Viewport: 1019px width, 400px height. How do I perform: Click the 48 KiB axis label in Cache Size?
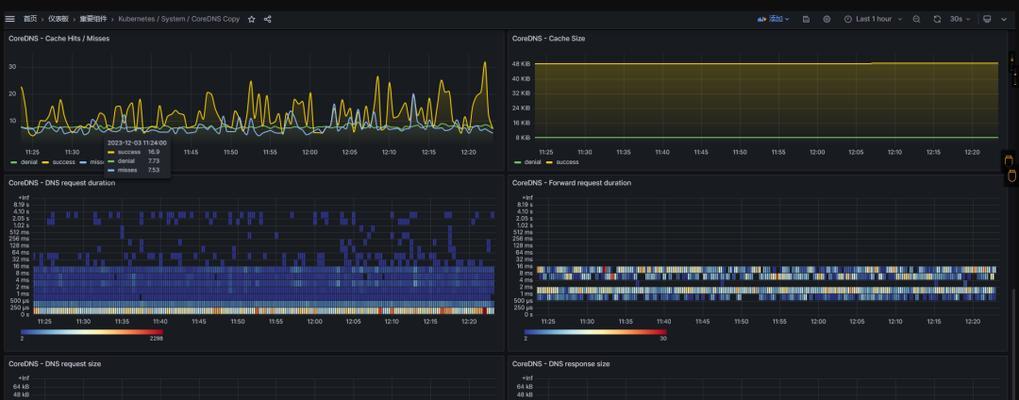pos(521,64)
